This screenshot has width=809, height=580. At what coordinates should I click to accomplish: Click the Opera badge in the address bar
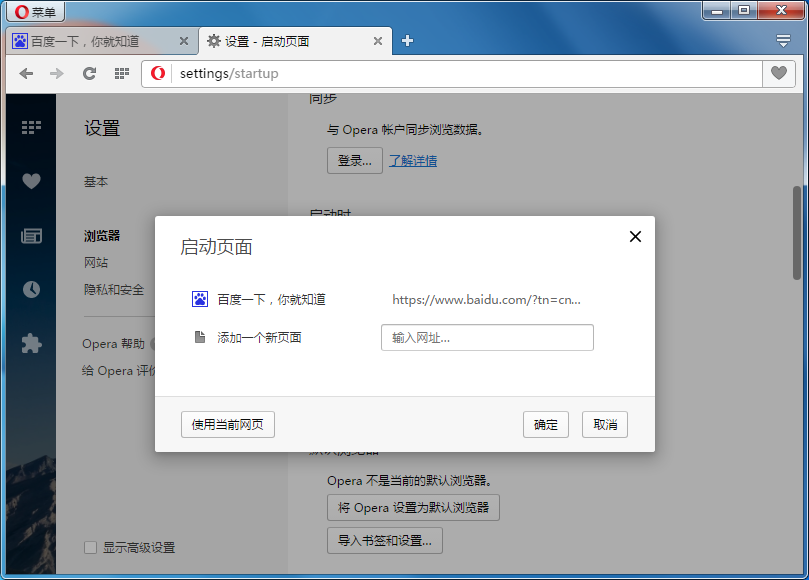158,73
